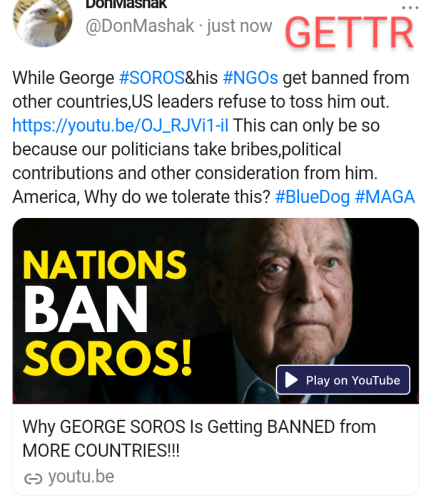441x500 pixels.
Task: Open the #SOROS hashtag
Action: coord(152,78)
